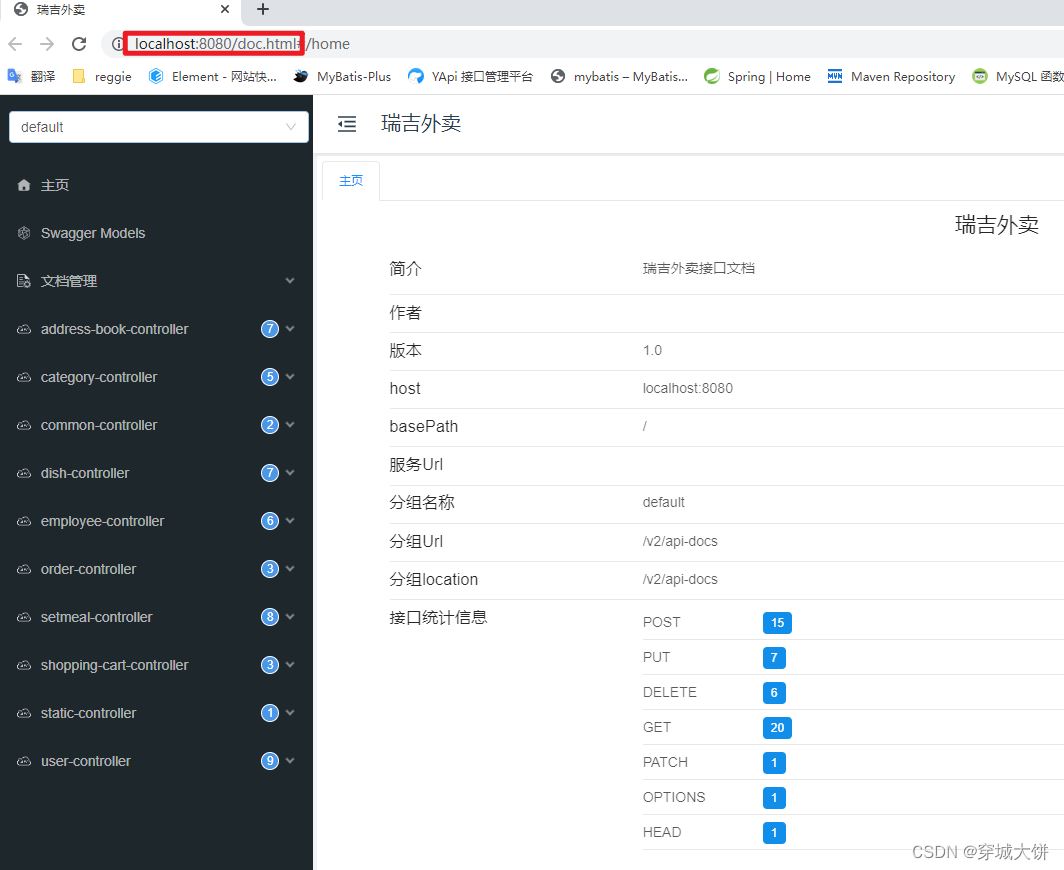Click the host value localhost:8080
Viewport: 1064px width, 870px height.
(x=687, y=389)
